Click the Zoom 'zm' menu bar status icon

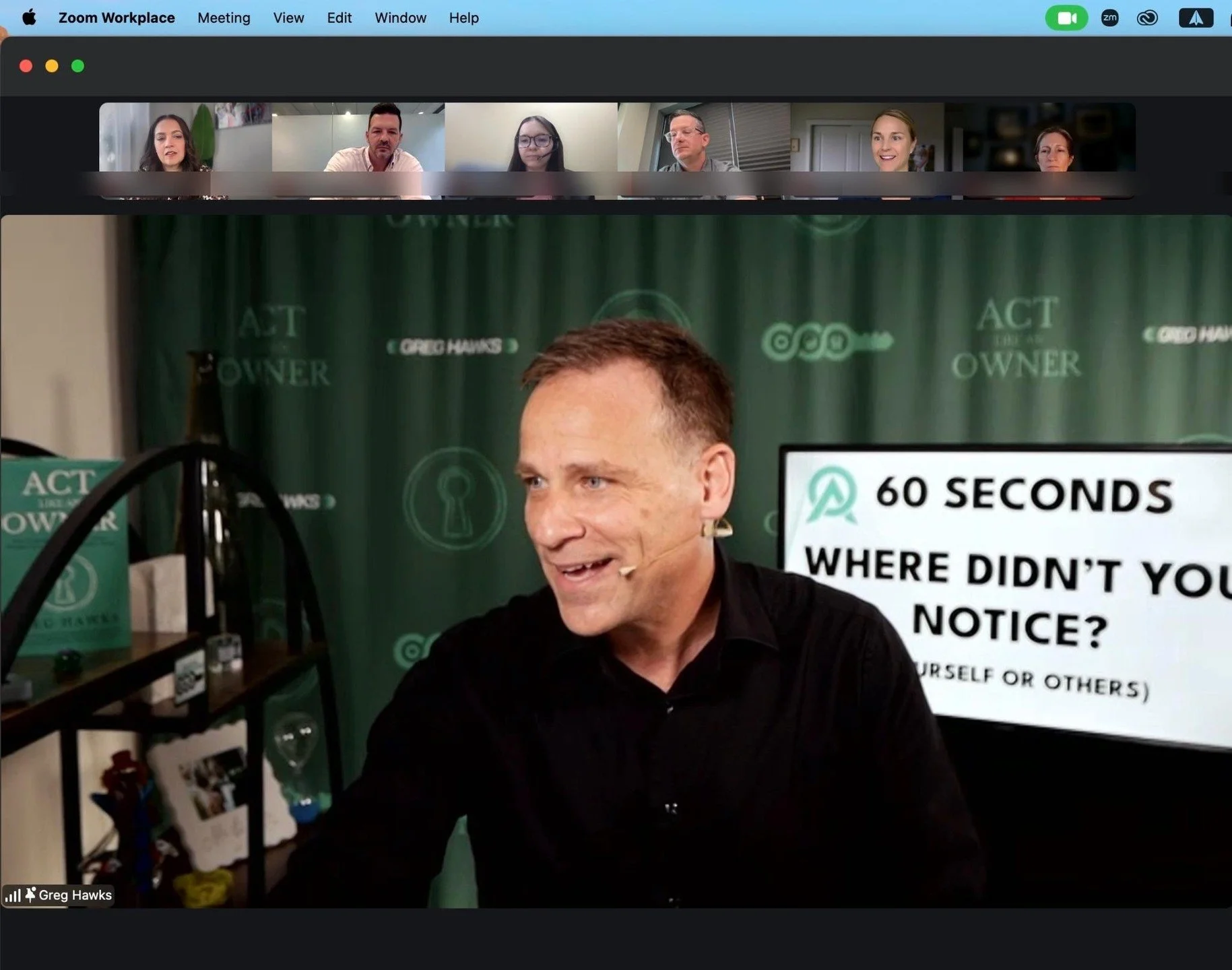pos(1109,18)
